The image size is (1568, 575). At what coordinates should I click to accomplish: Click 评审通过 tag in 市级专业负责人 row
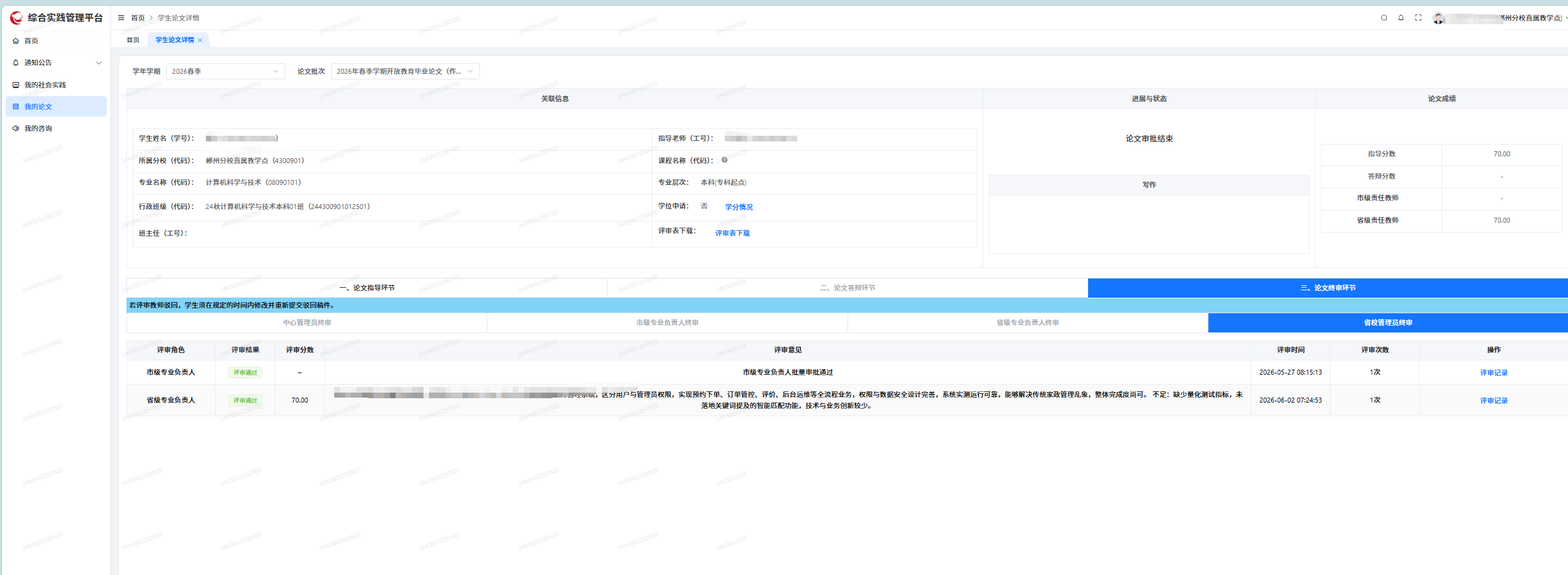click(x=245, y=373)
